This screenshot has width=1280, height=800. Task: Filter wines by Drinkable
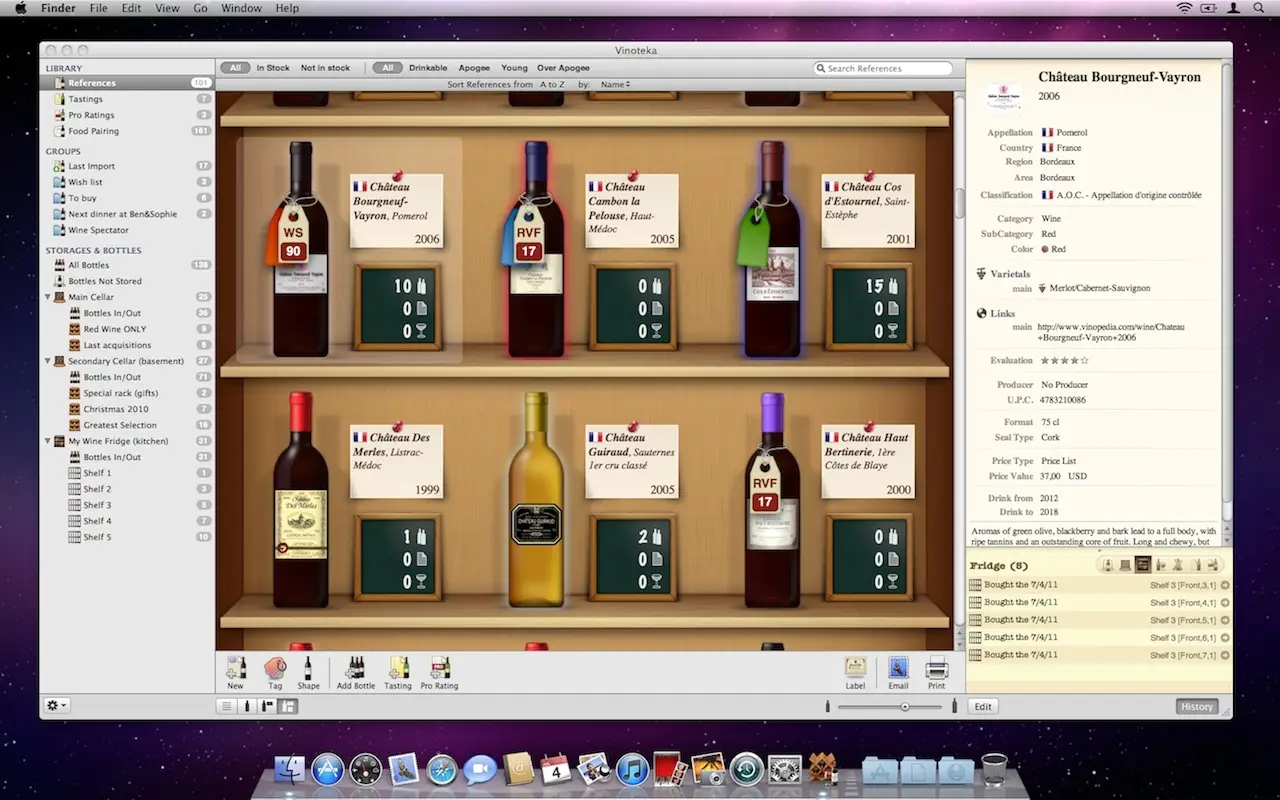click(428, 68)
